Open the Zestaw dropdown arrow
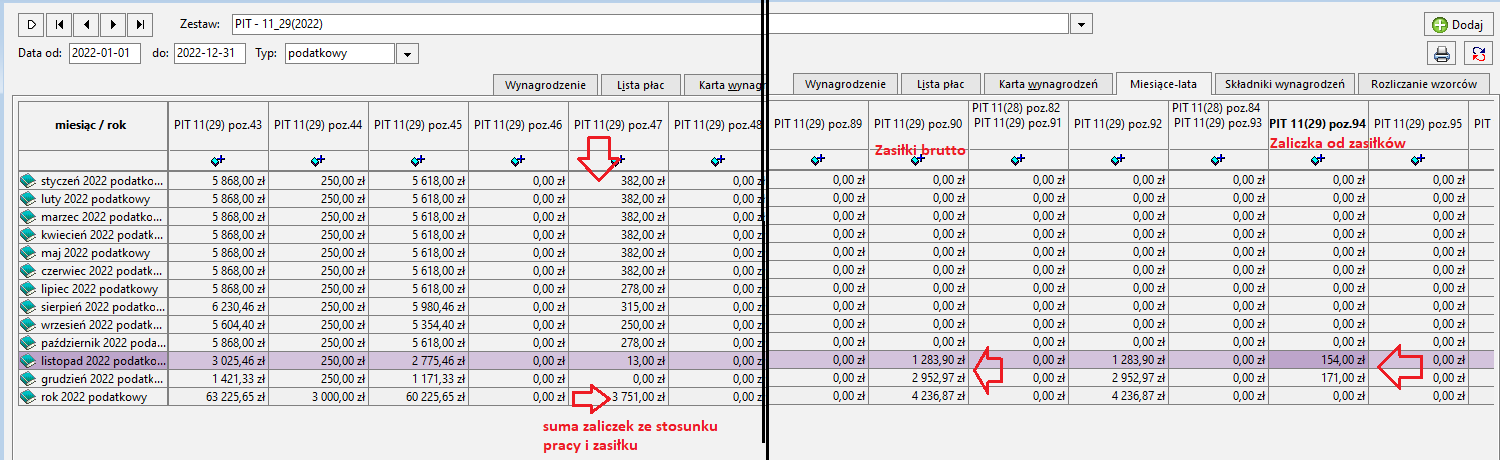Viewport: 1500px width, 460px height. (1082, 23)
